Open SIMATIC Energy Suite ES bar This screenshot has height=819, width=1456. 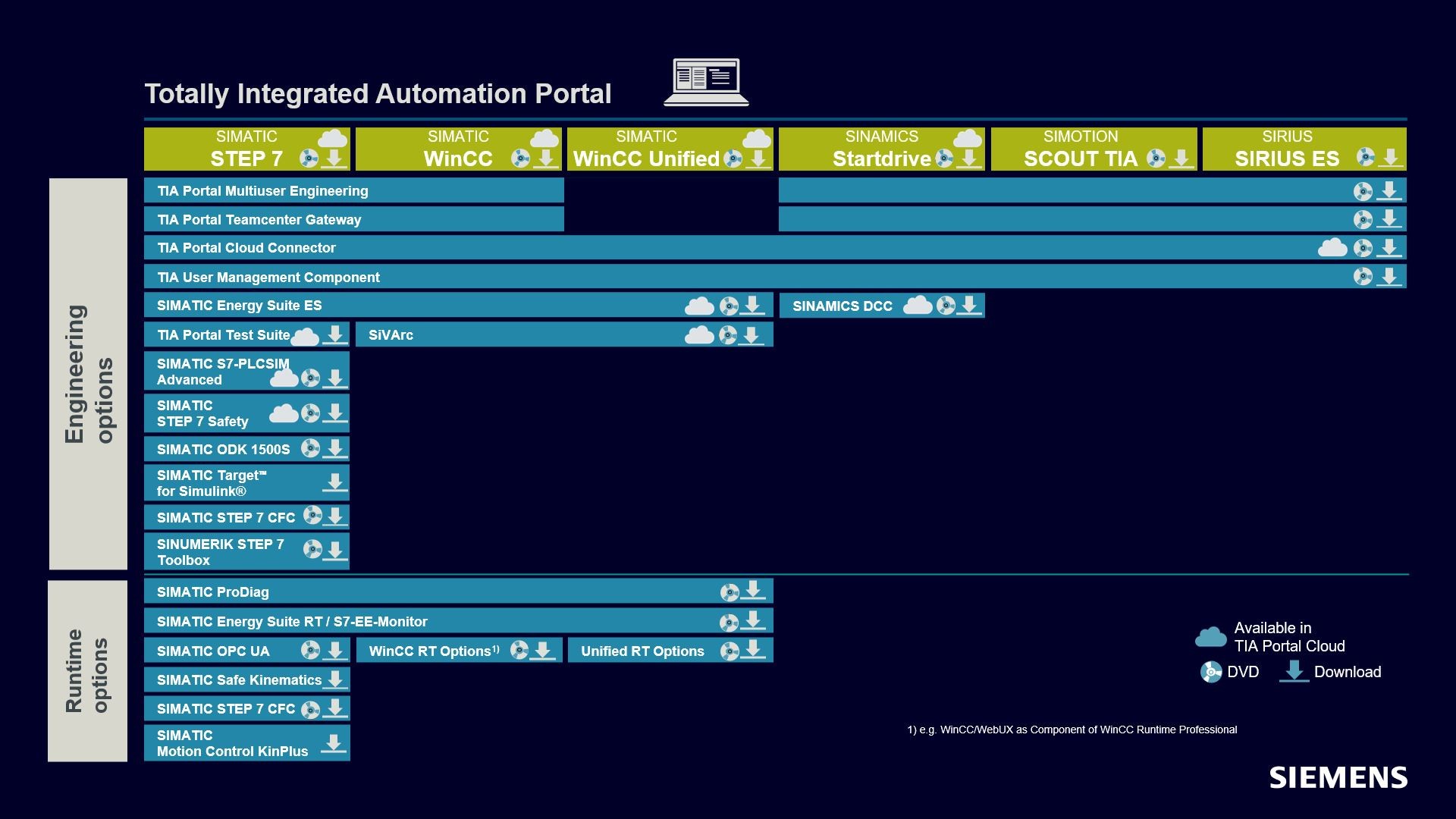click(459, 306)
